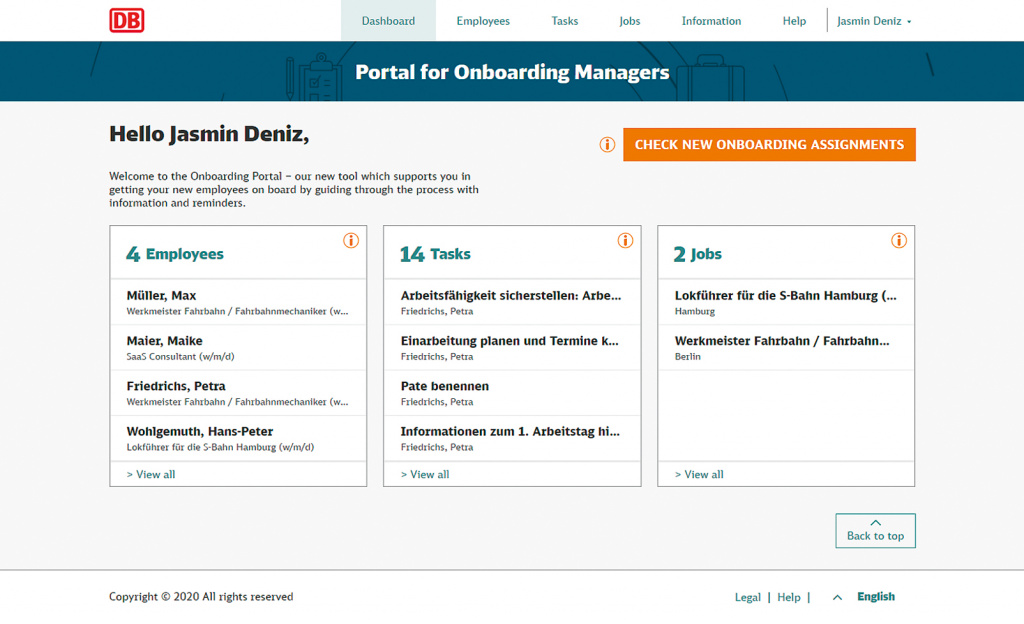Screen dimensions: 1024x624
Task: View all employees link
Action: (x=151, y=475)
